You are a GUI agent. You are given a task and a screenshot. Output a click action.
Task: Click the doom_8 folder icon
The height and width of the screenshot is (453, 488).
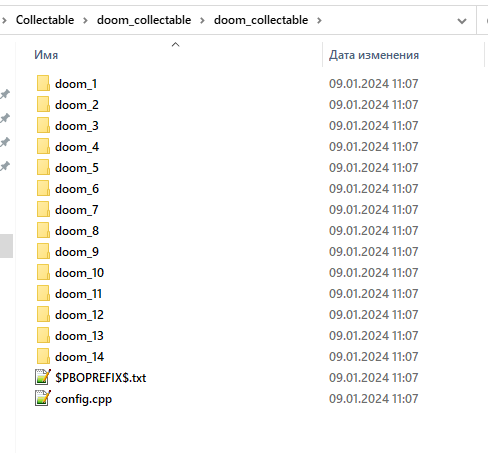tap(43, 230)
